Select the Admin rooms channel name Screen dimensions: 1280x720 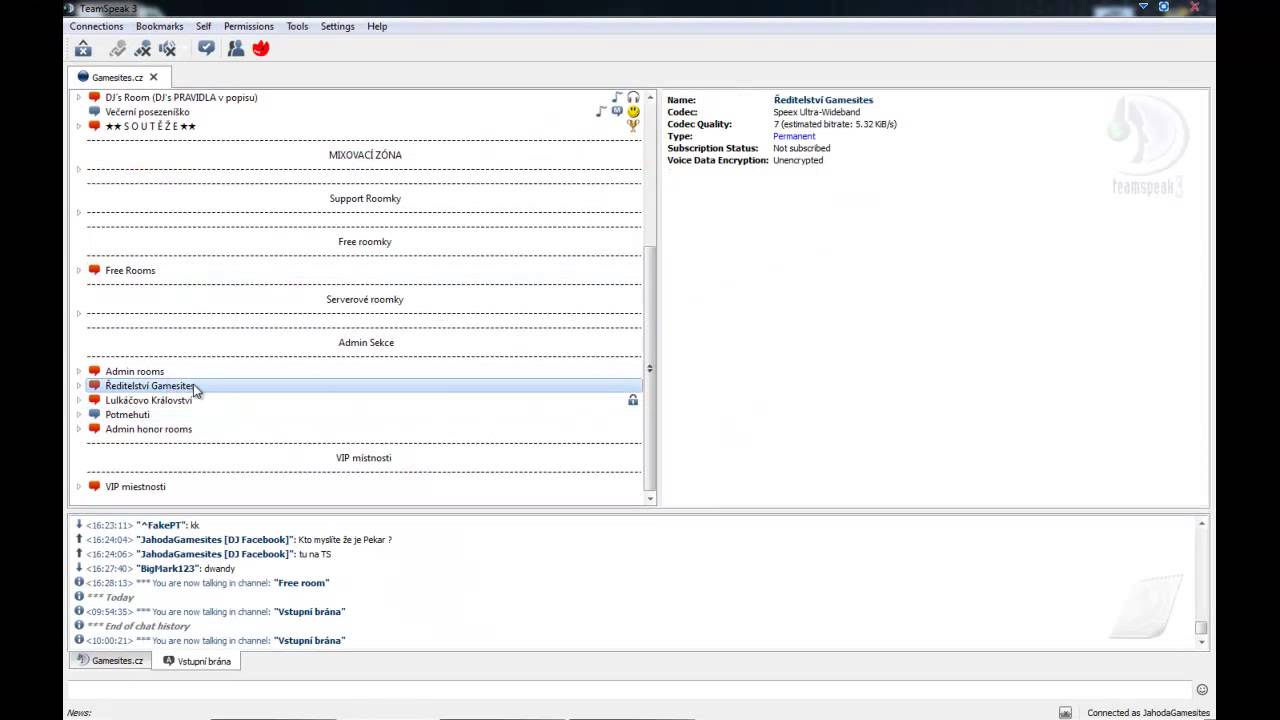click(x=134, y=371)
